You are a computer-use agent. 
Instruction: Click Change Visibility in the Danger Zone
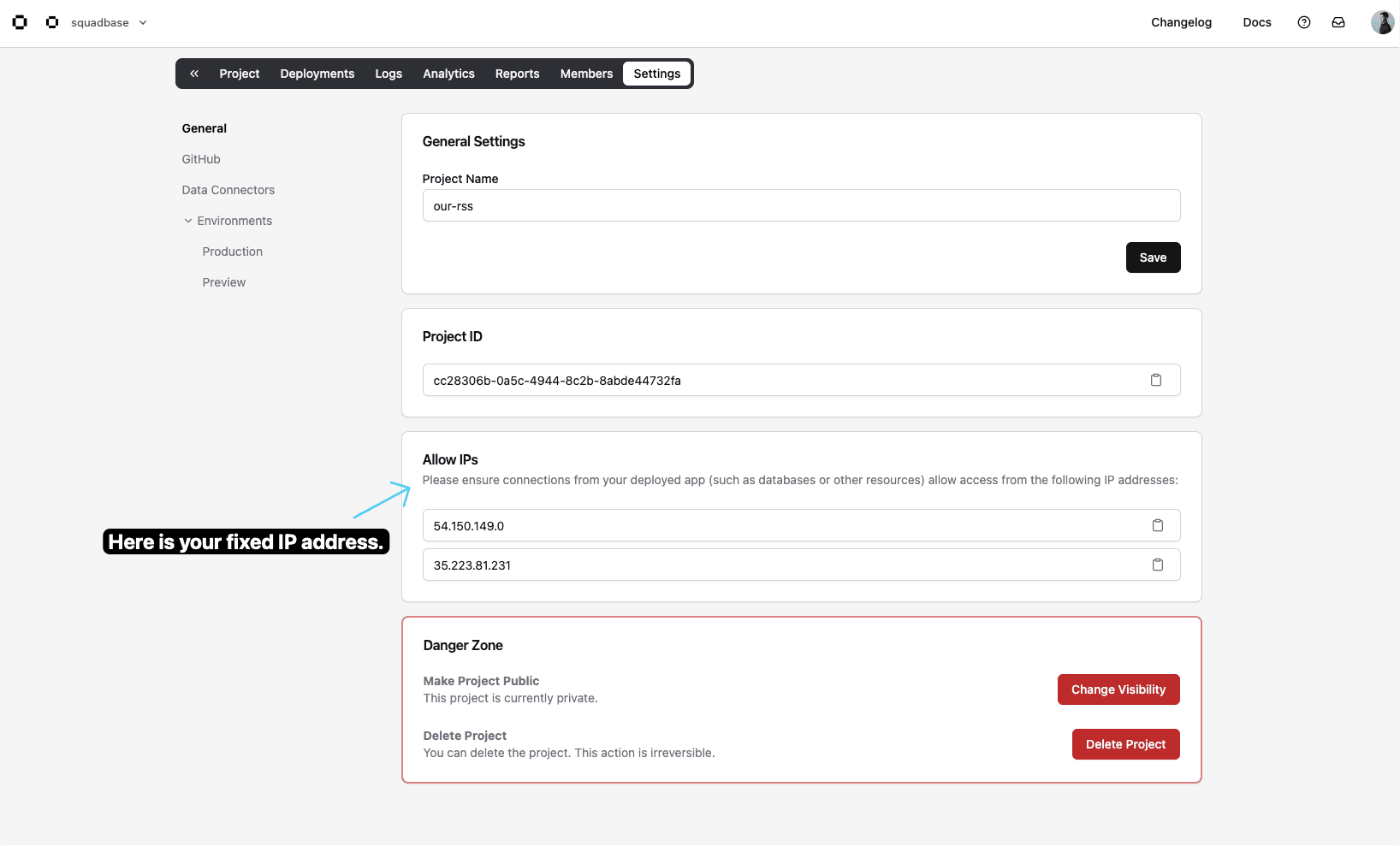(1118, 689)
